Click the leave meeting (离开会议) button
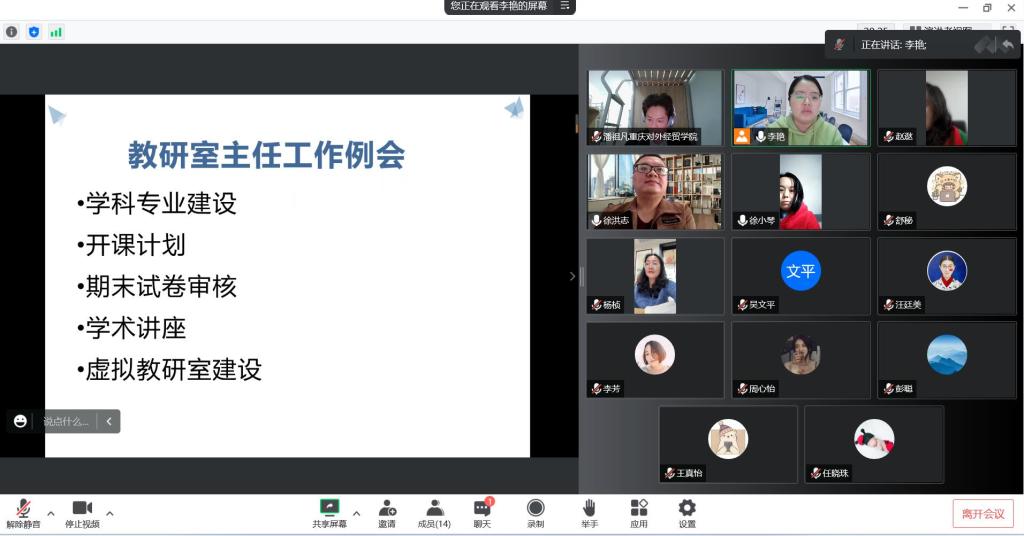The height and width of the screenshot is (536, 1024). pyautogui.click(x=982, y=513)
